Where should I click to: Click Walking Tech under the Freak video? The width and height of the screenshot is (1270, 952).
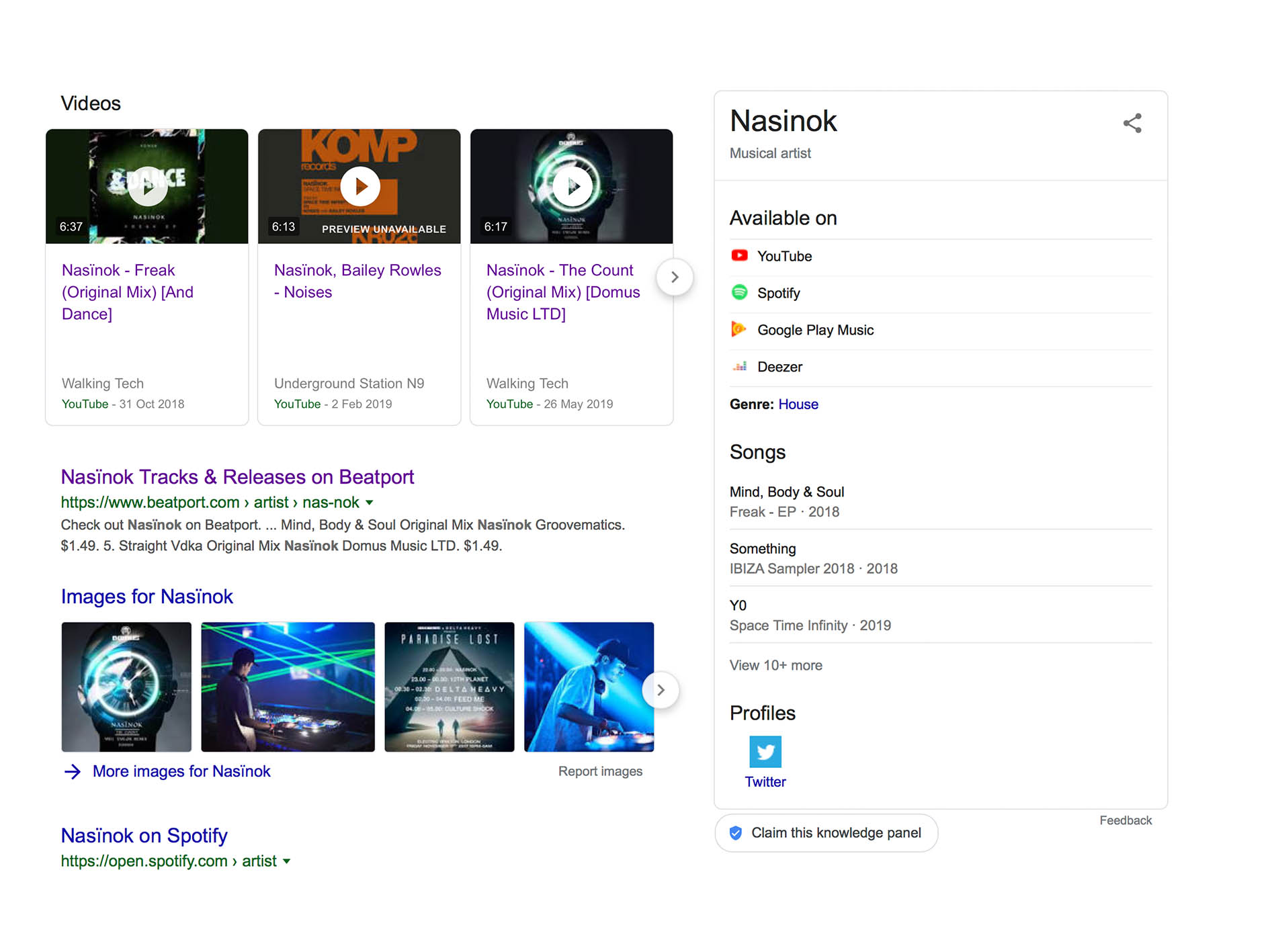(103, 384)
